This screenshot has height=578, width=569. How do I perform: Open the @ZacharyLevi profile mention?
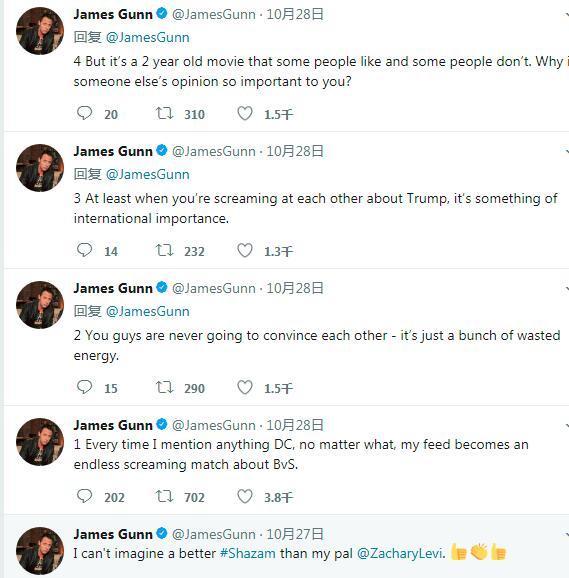[400, 553]
